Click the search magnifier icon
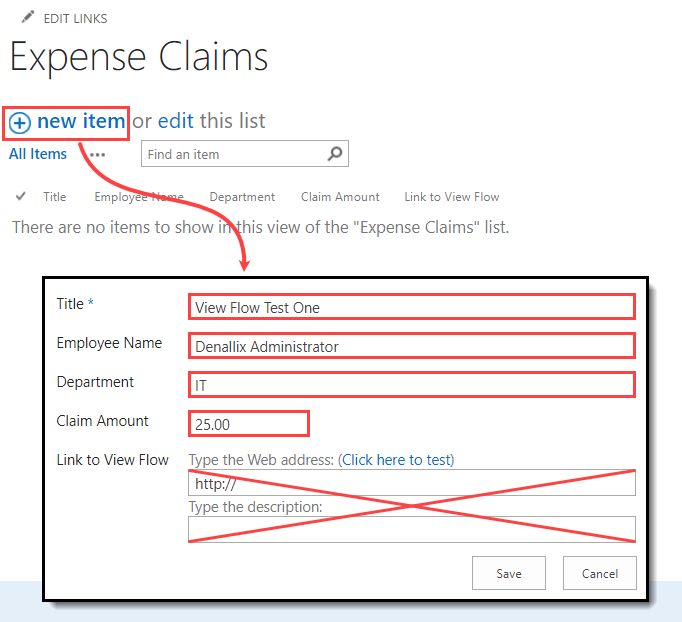 (x=335, y=154)
